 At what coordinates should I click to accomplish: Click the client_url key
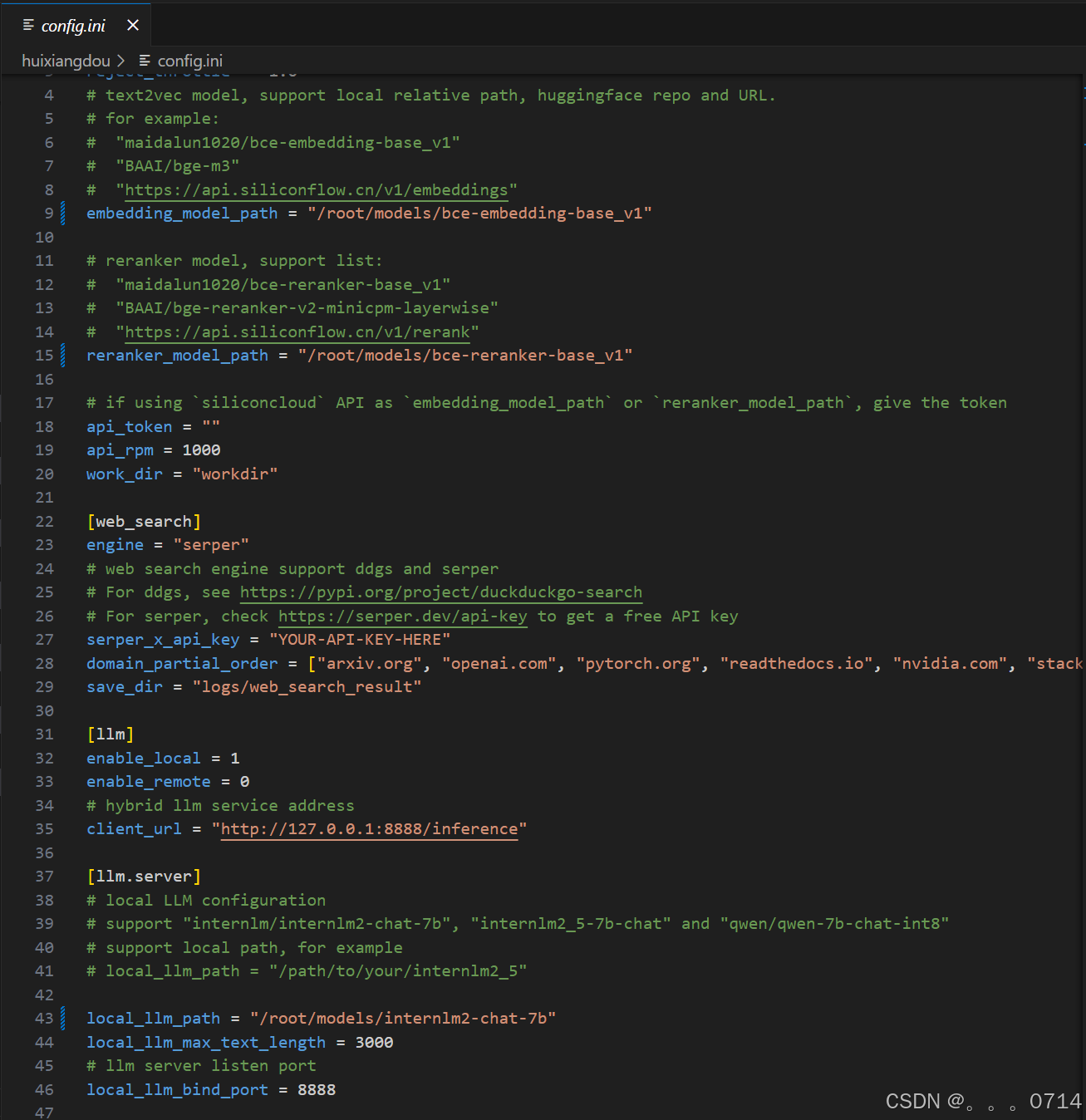pyautogui.click(x=134, y=829)
